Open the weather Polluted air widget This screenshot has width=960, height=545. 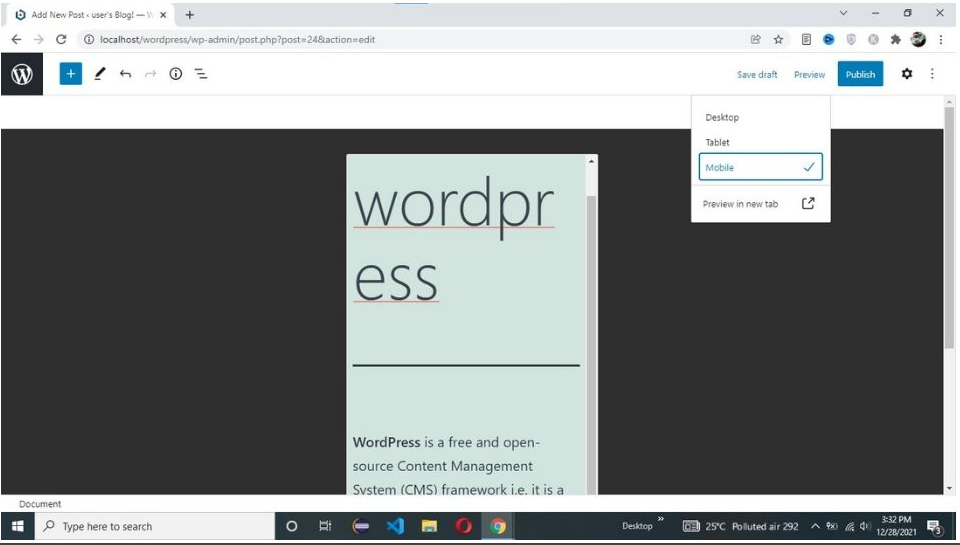740,526
